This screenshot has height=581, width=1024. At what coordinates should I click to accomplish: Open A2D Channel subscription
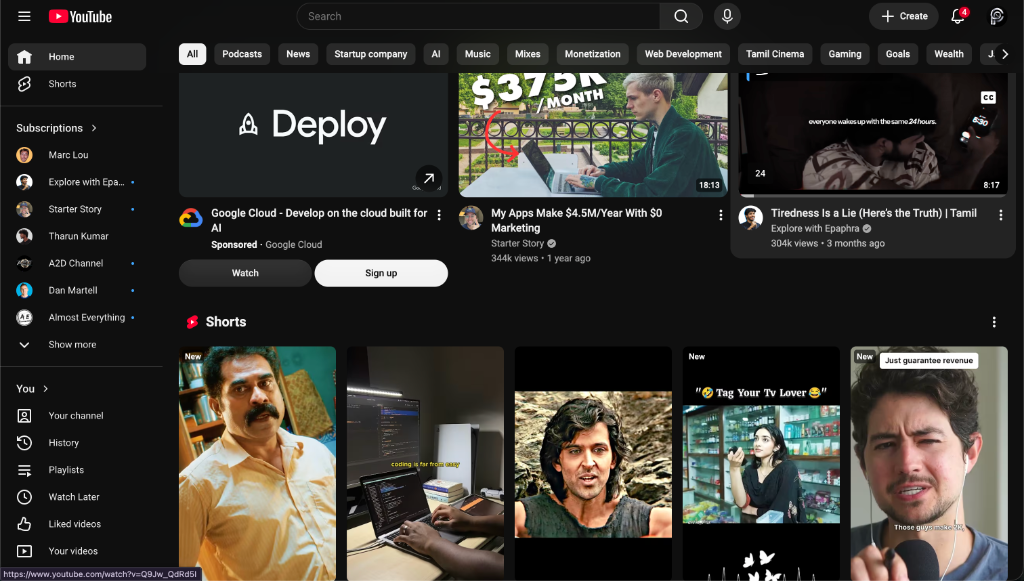tap(77, 263)
